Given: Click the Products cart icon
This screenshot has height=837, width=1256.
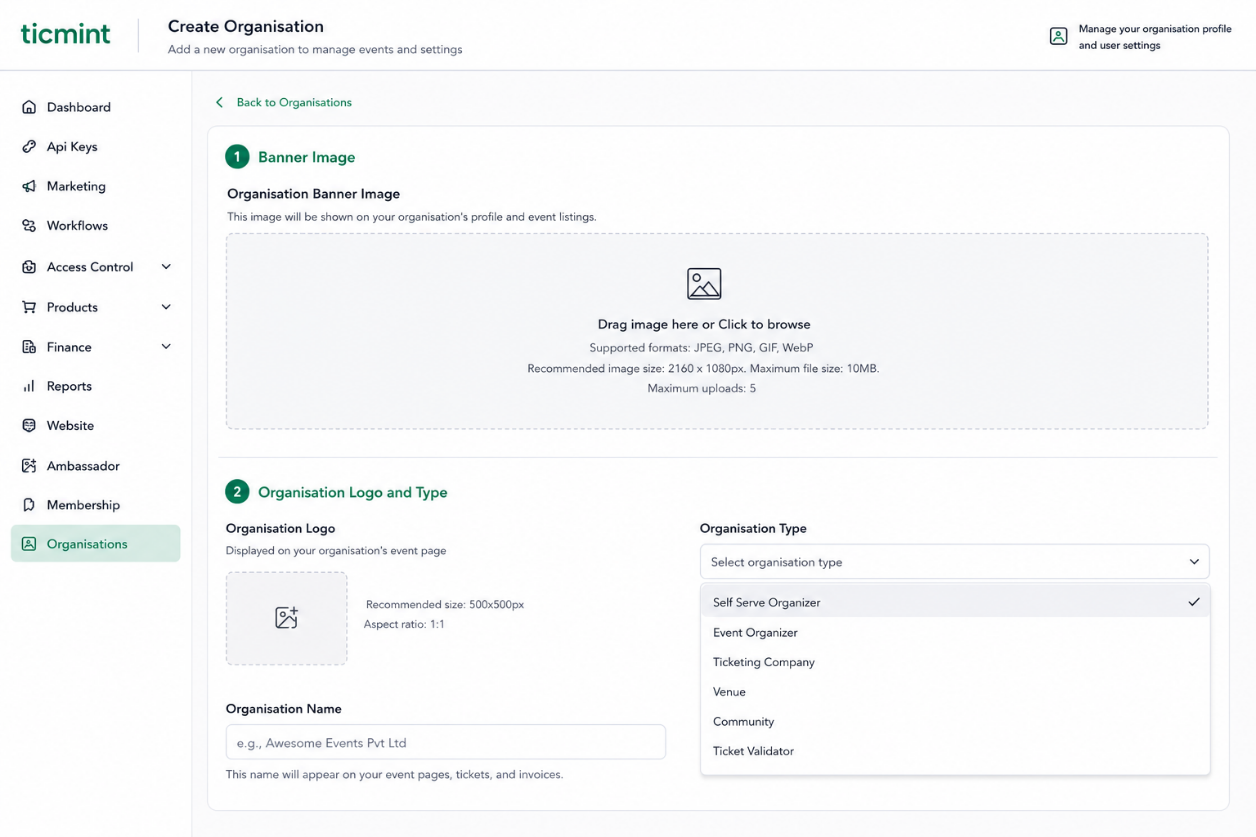Looking at the screenshot, I should 29,307.
